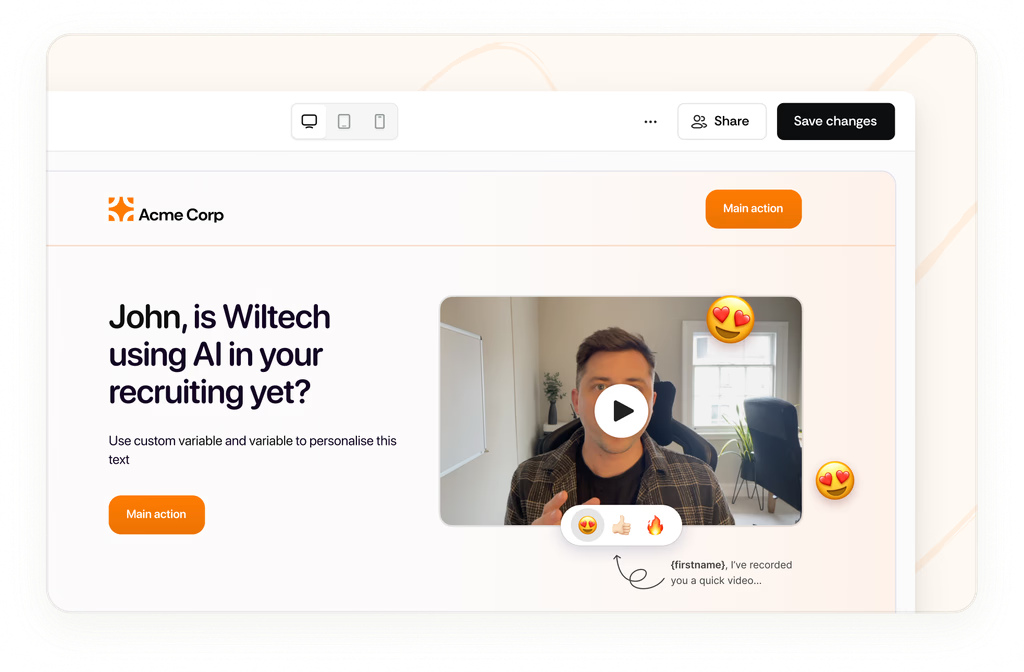The image size is (1024, 672).
Task: Click Main action below the description text
Action: pos(156,514)
